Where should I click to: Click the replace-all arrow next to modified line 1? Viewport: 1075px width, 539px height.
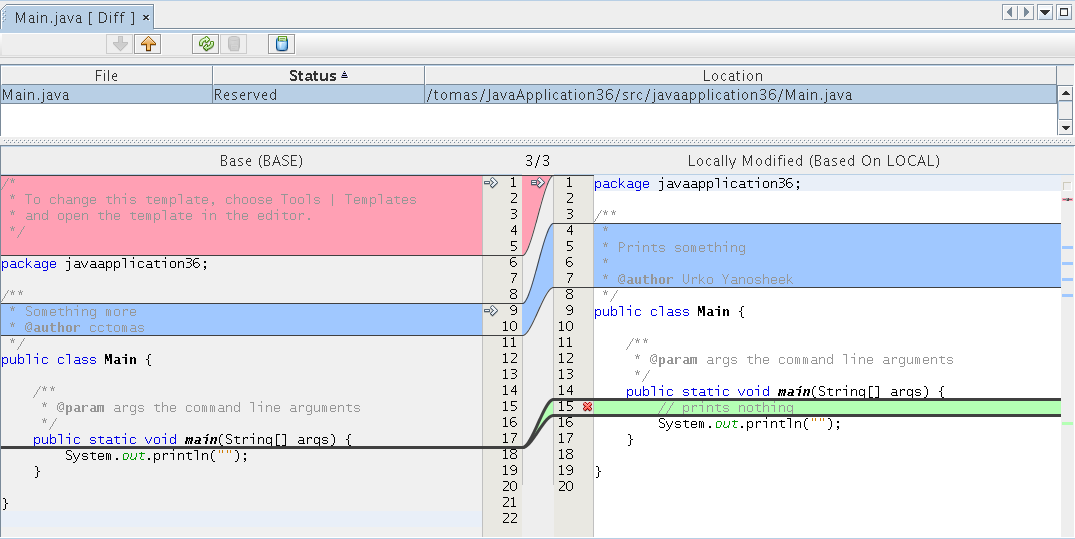[x=538, y=183]
